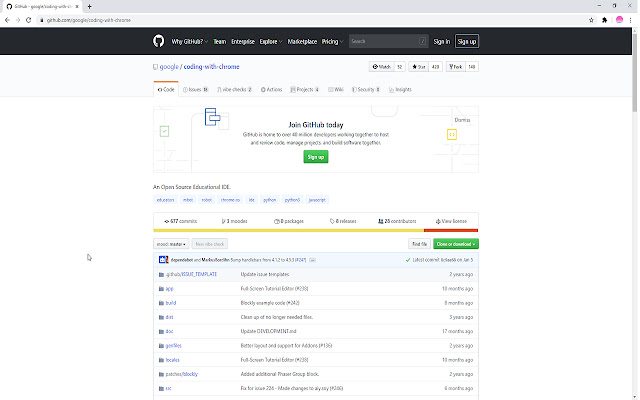Open the Chrome profile avatar
The image size is (640, 400).
click(619, 19)
